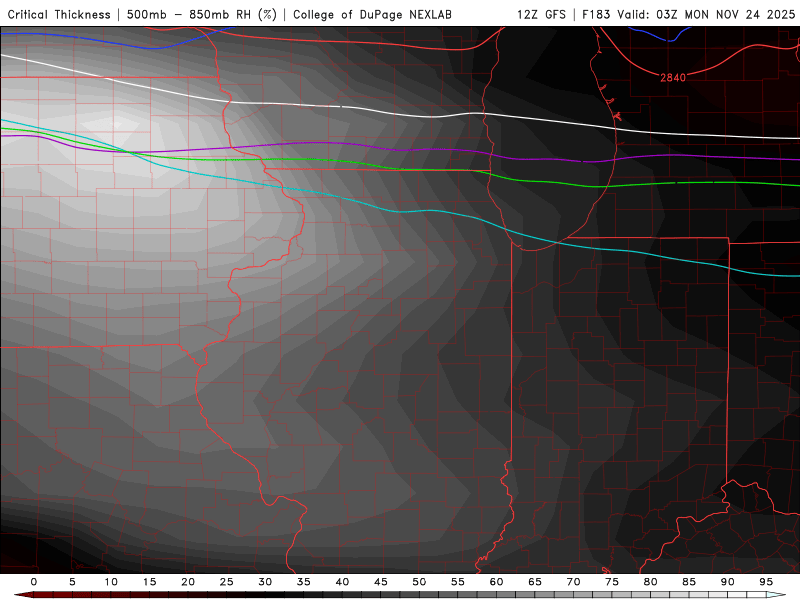Click the "15" value on the color scale
The image size is (800, 600).
pyautogui.click(x=149, y=582)
